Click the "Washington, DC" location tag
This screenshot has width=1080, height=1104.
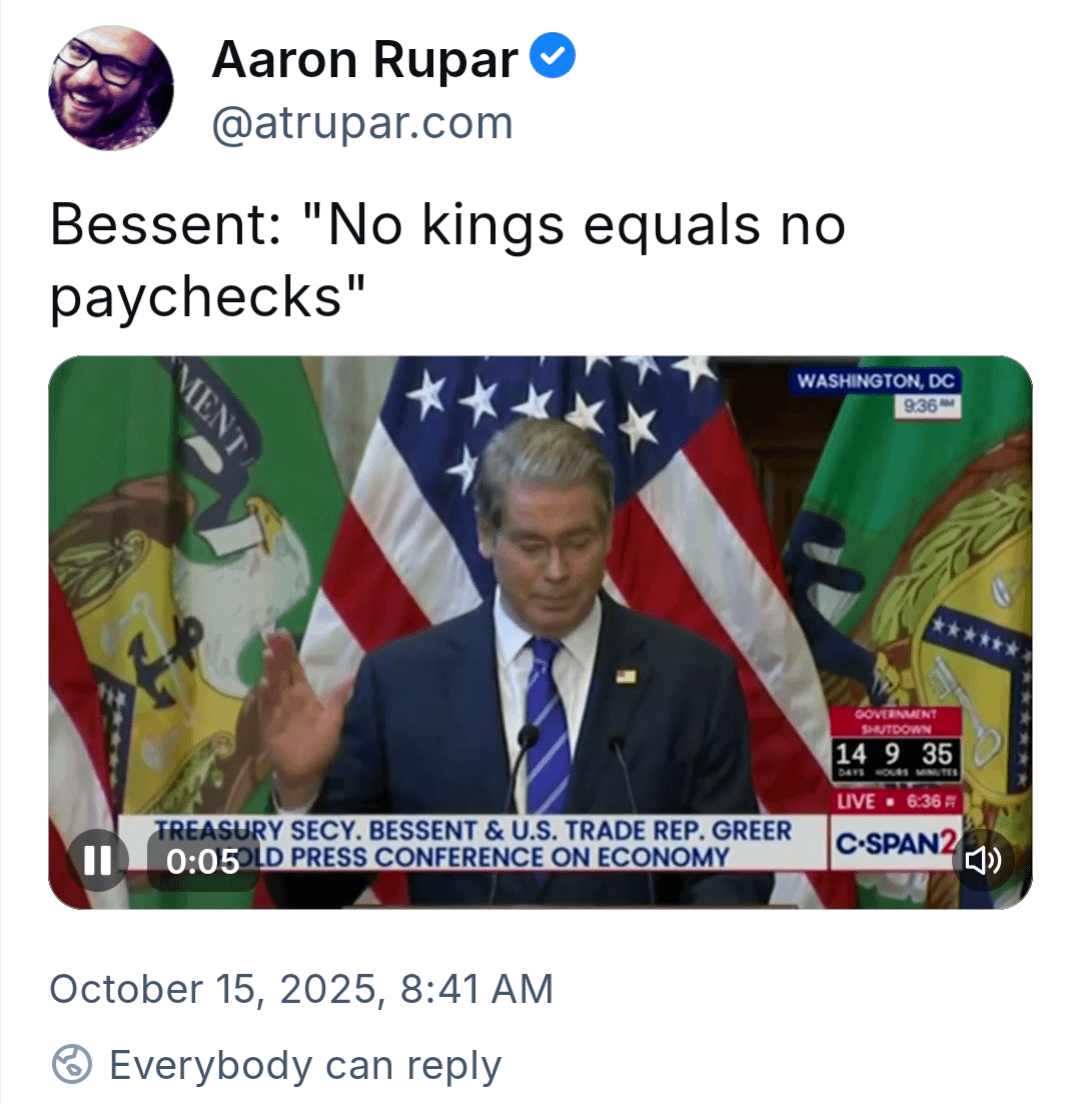(875, 381)
